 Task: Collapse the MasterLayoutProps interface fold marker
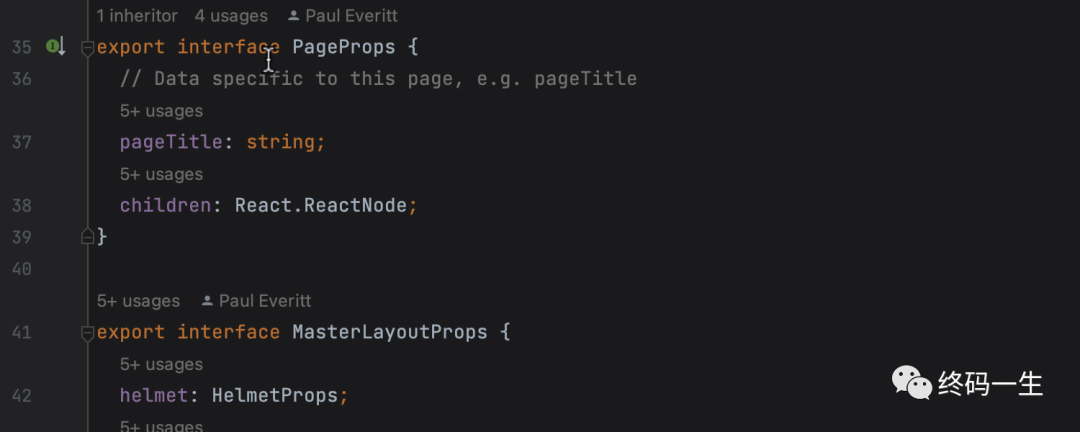[x=87, y=333]
